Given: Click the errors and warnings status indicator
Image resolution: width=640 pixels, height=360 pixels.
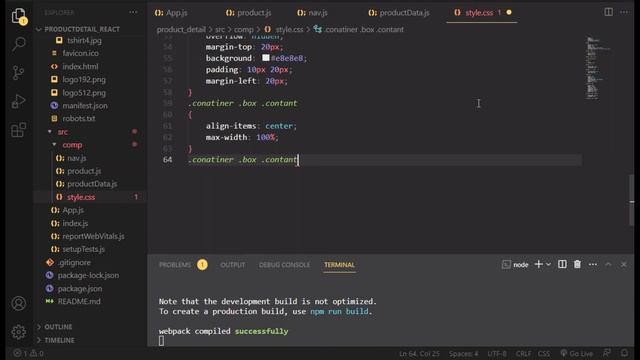Looking at the screenshot, I should coord(29,353).
